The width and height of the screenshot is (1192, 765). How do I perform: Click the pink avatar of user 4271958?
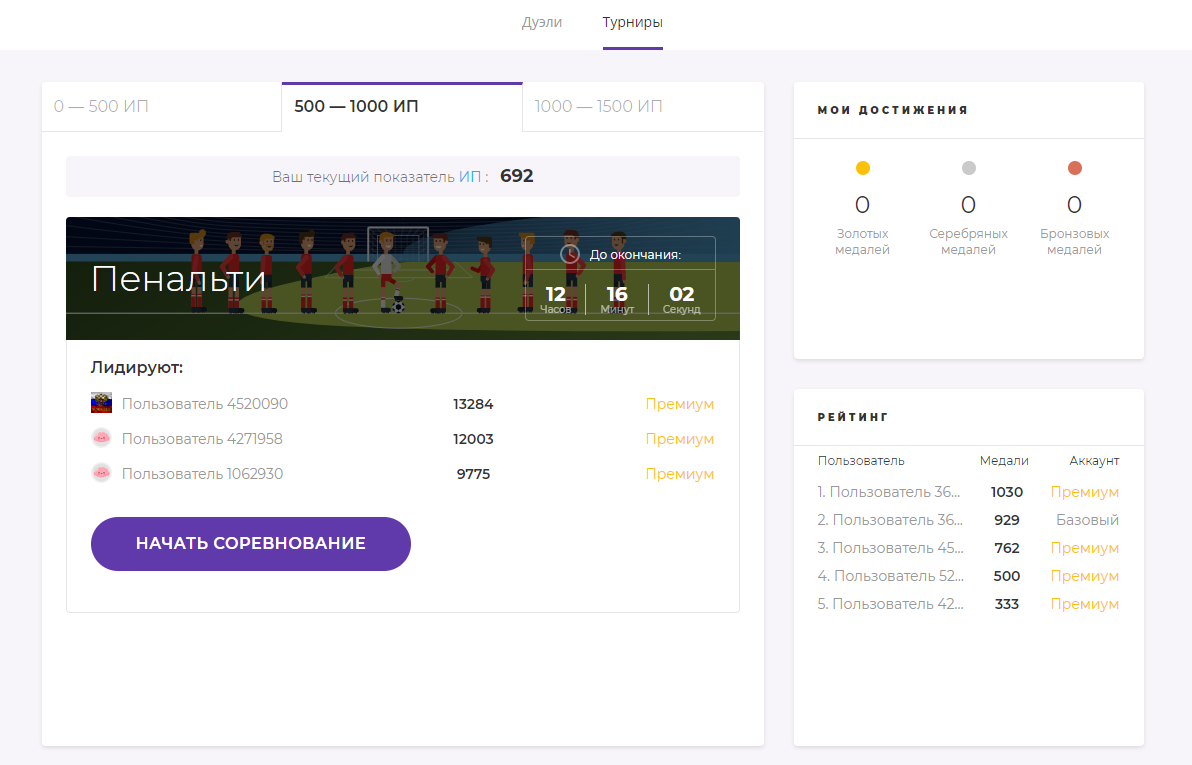pyautogui.click(x=101, y=438)
